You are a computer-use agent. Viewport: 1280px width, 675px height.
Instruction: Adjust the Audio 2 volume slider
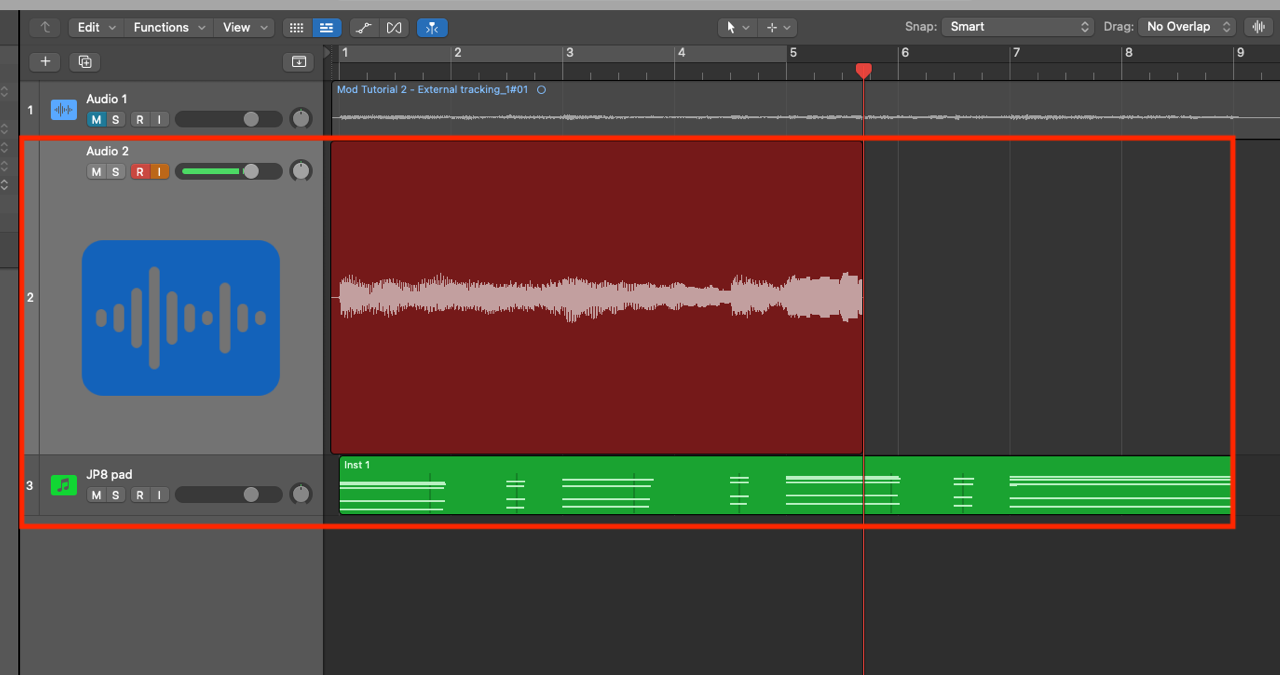(228, 171)
